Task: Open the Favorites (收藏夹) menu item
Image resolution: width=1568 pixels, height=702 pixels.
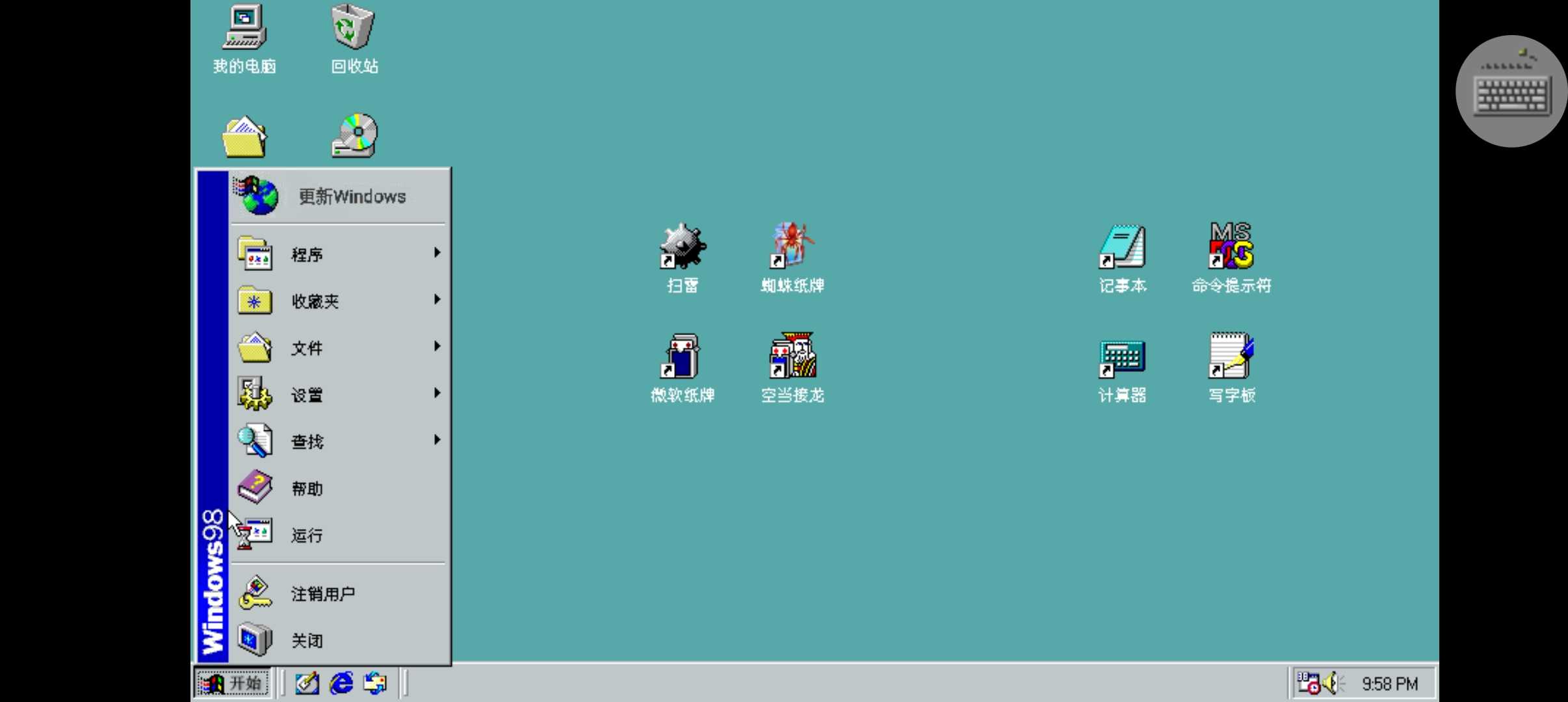Action: [338, 301]
